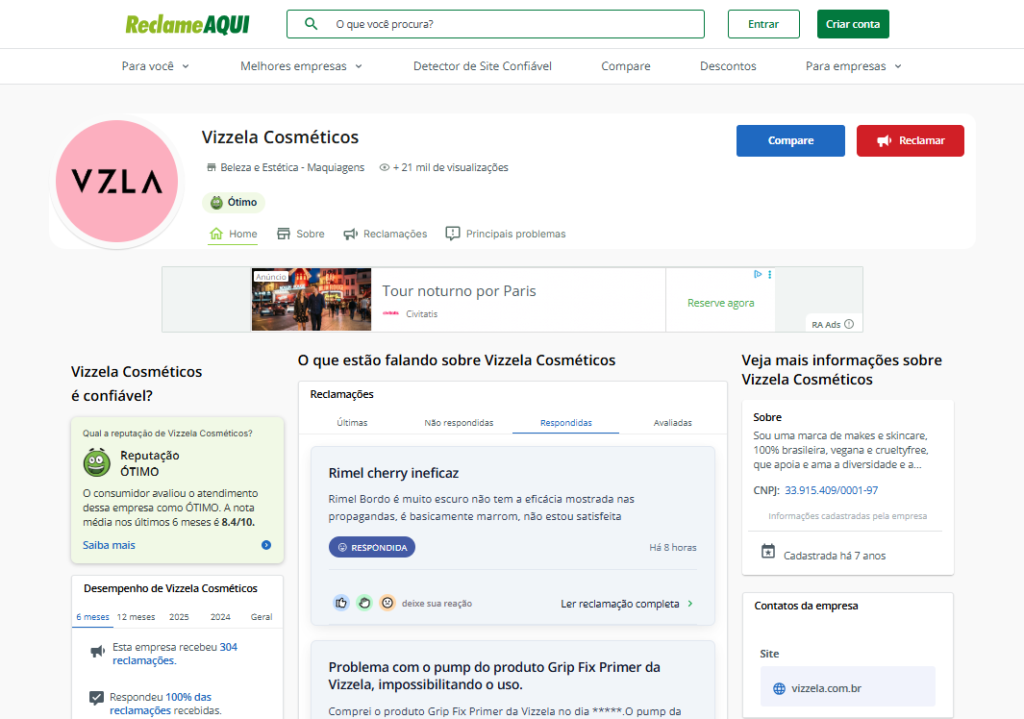Click the Criar conta button
Image resolution: width=1024 pixels, height=719 pixels.
[x=853, y=24]
